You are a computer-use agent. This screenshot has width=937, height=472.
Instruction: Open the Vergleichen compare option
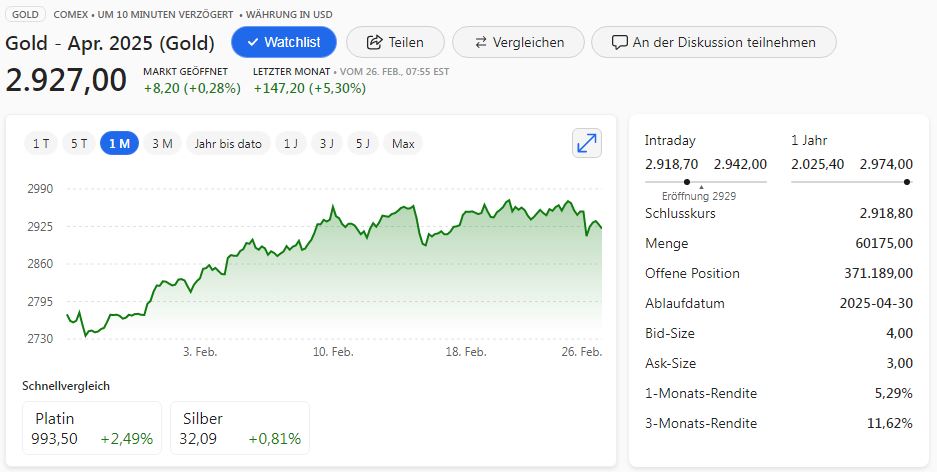pyautogui.click(x=518, y=42)
